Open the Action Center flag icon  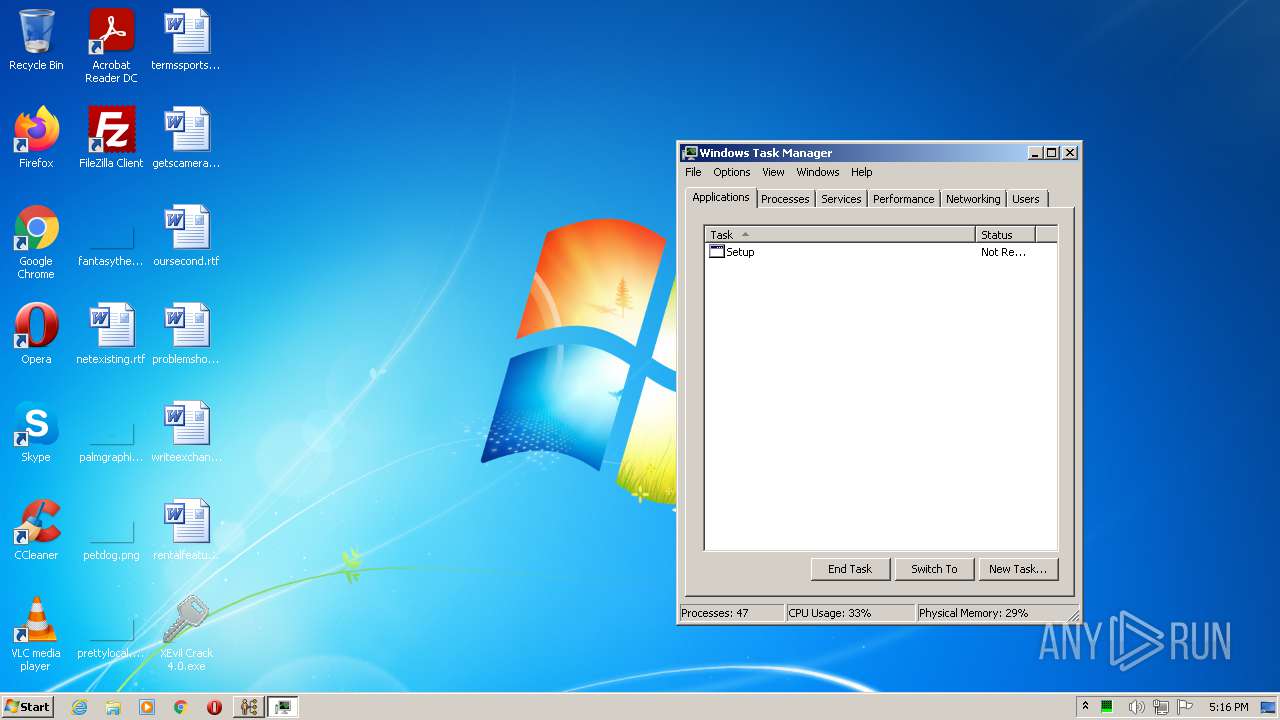tap(1185, 707)
